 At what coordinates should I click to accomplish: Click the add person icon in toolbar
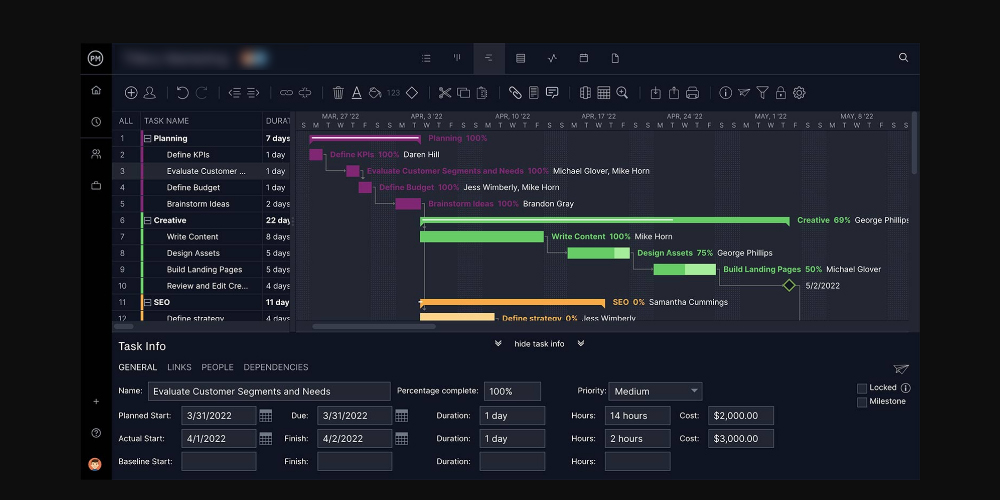pos(150,93)
